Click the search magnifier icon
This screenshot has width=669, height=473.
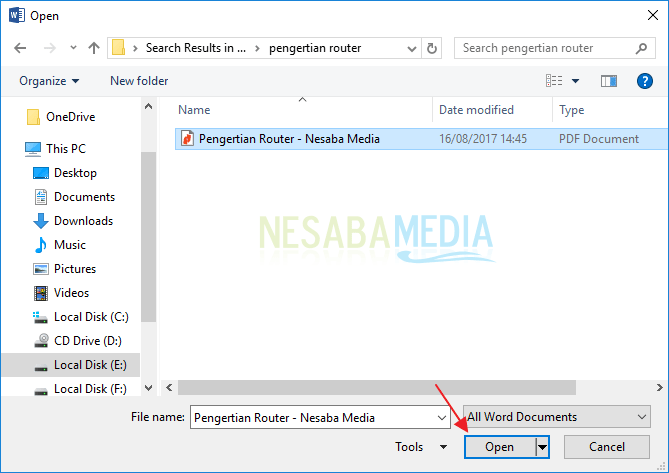coord(641,48)
